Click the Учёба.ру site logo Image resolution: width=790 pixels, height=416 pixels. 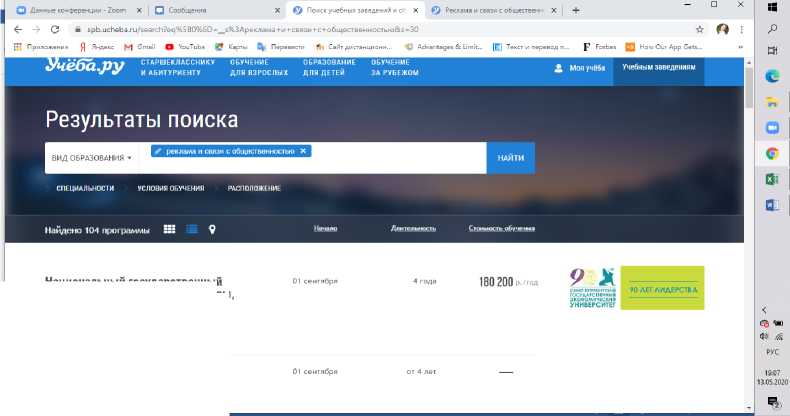tap(85, 66)
